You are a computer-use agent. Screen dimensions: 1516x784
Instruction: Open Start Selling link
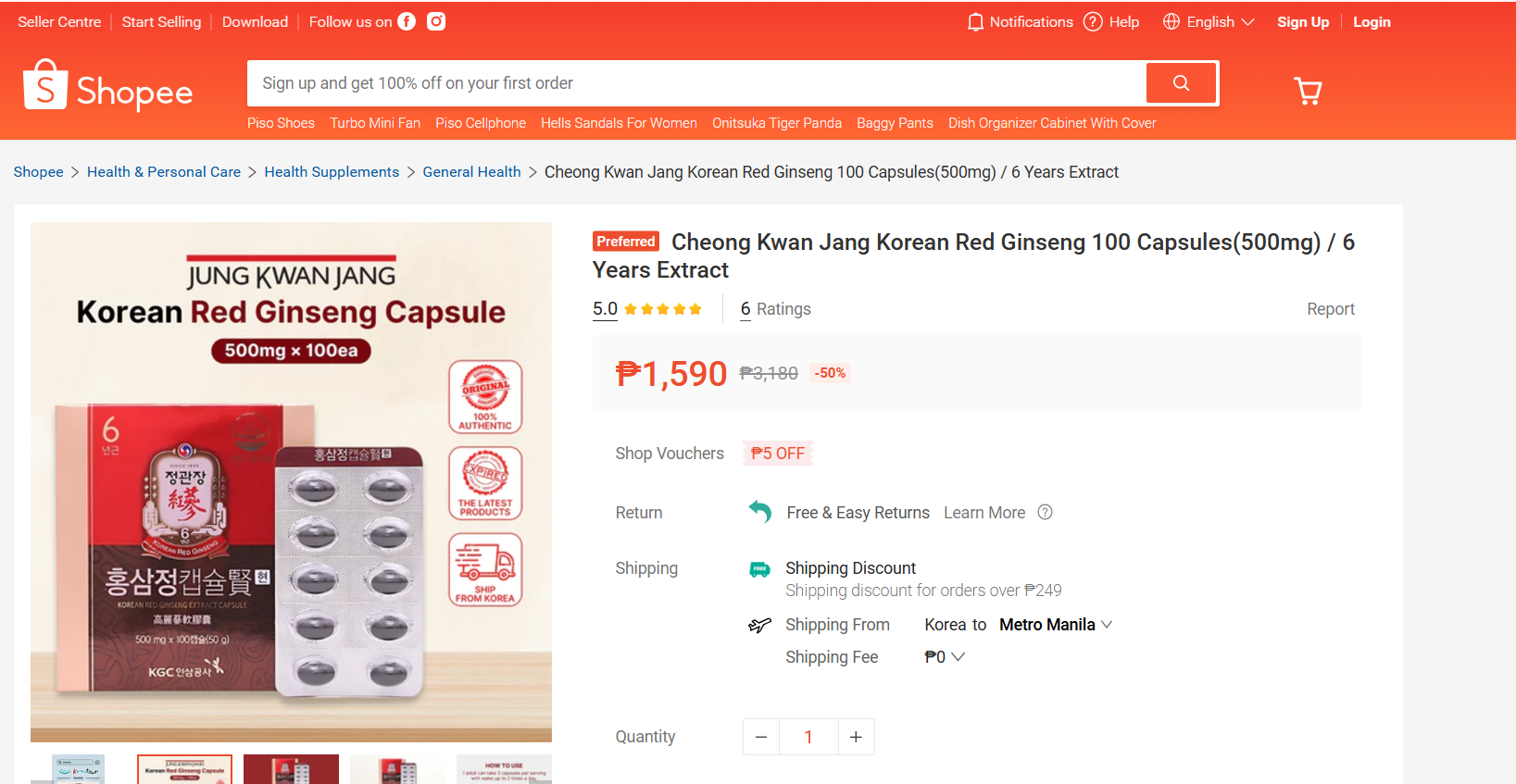(161, 21)
